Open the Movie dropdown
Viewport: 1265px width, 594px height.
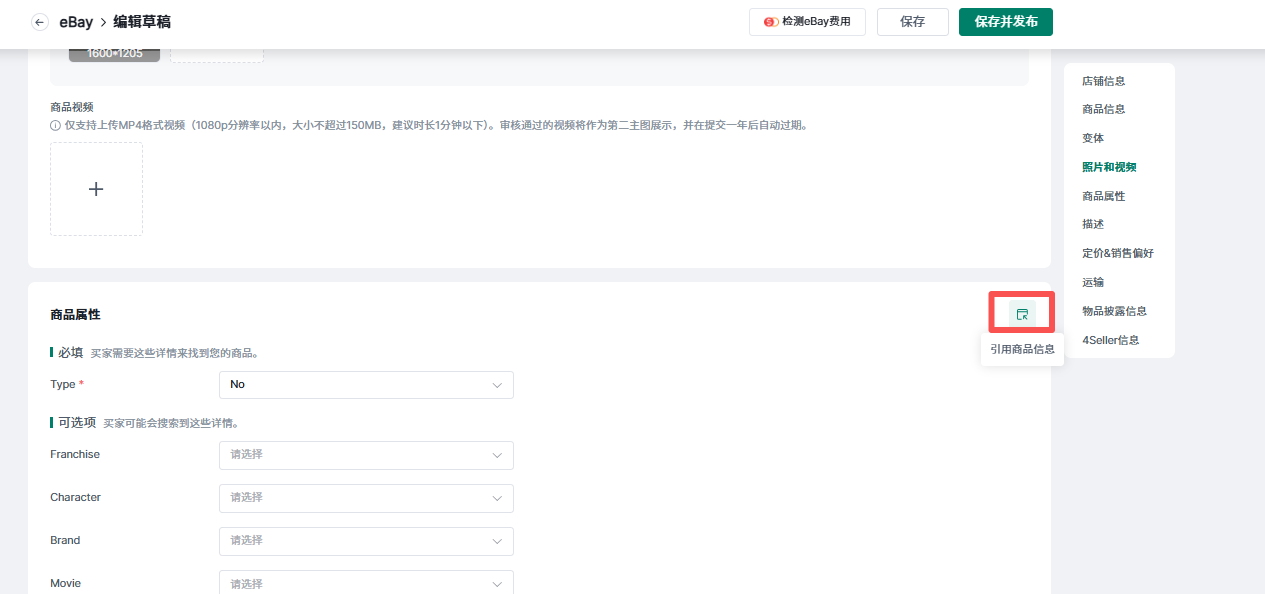pyautogui.click(x=366, y=583)
